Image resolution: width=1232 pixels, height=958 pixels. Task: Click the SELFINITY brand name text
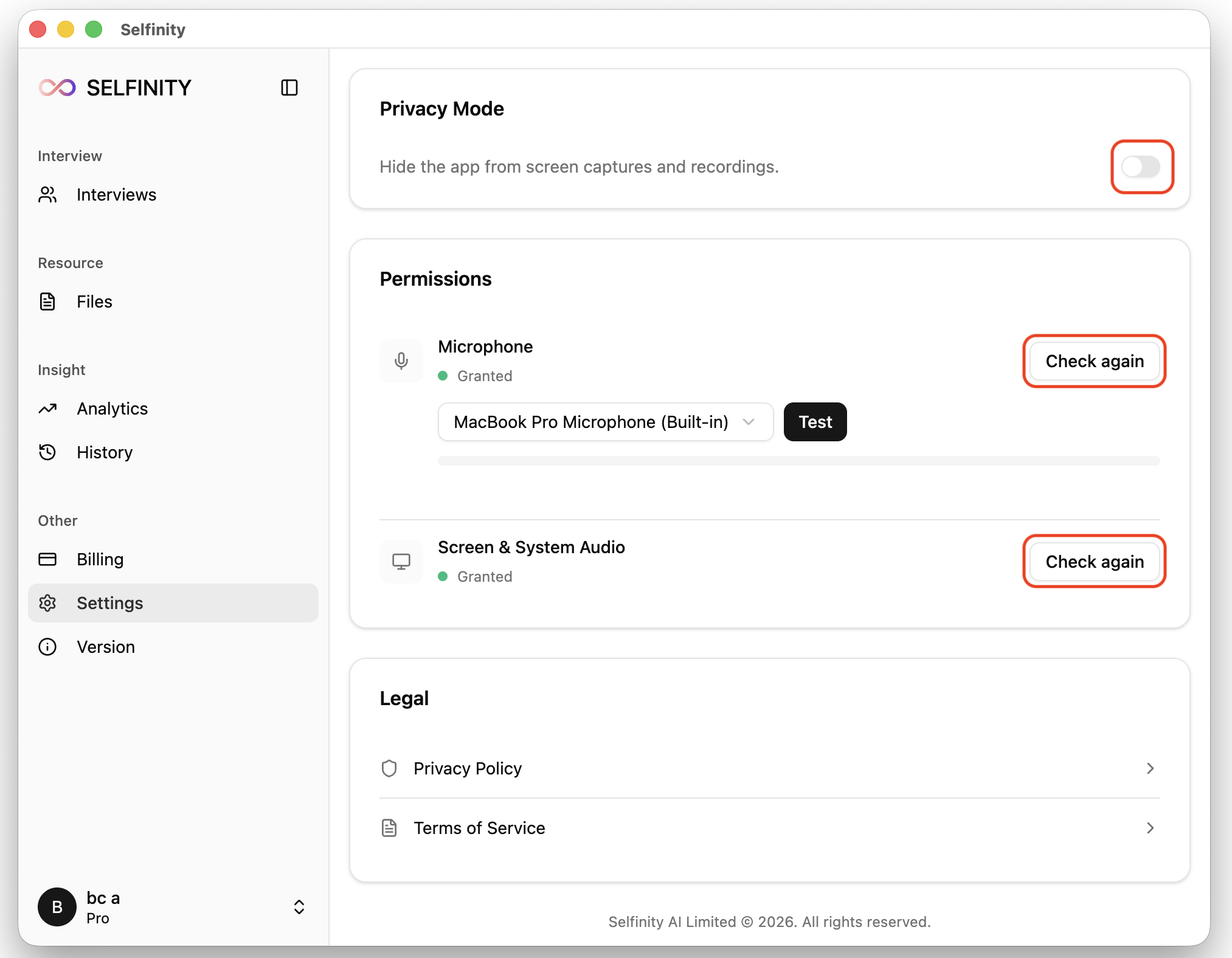[139, 88]
